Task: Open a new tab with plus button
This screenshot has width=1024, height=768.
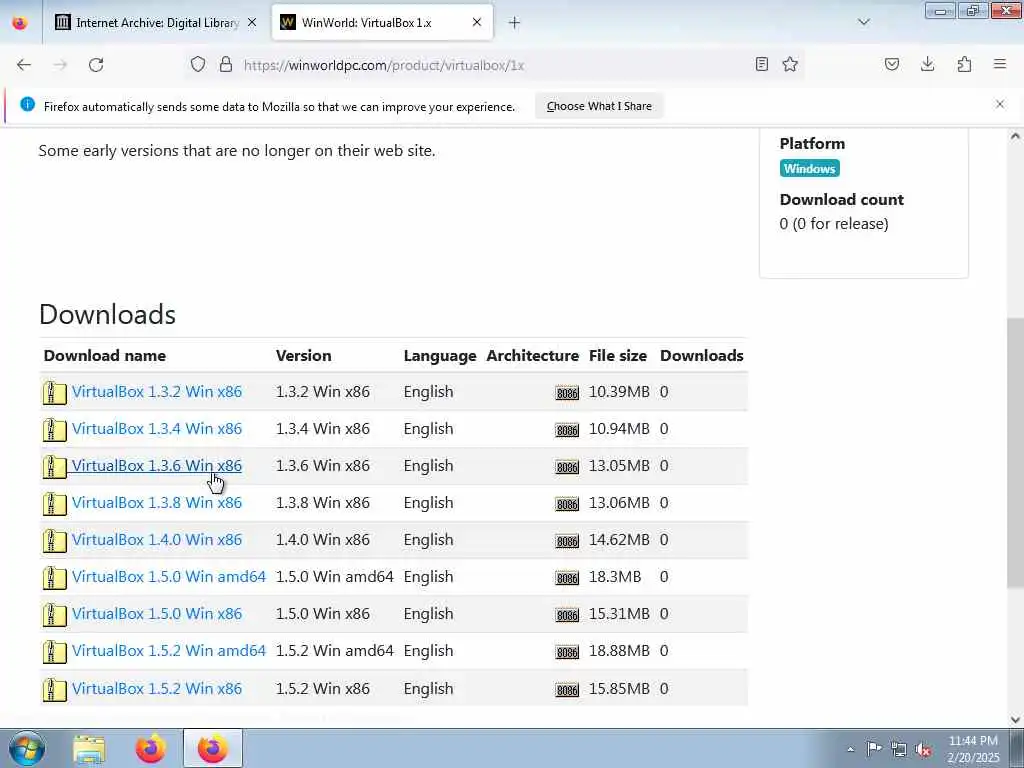Action: tap(514, 23)
